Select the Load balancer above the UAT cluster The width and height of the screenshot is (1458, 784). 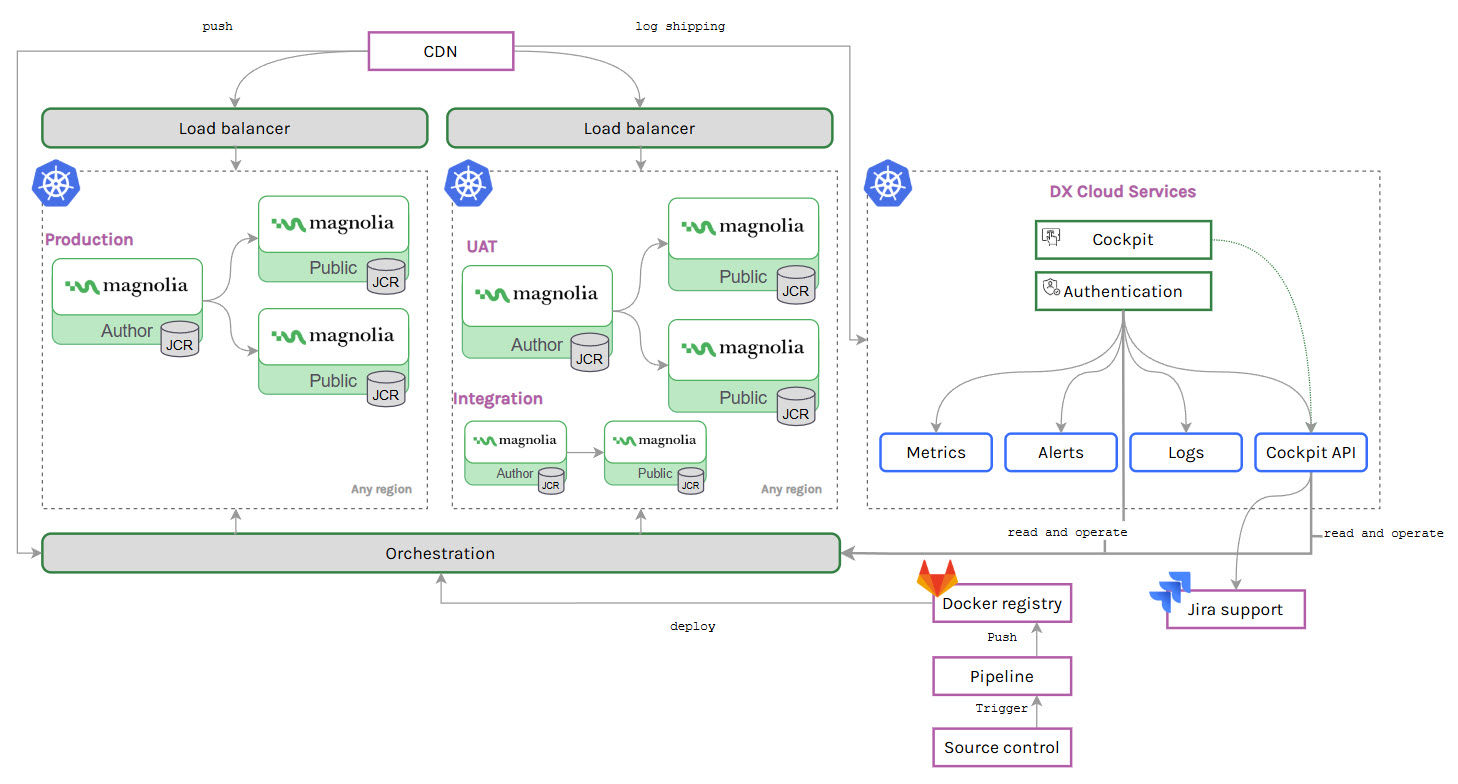coord(640,128)
